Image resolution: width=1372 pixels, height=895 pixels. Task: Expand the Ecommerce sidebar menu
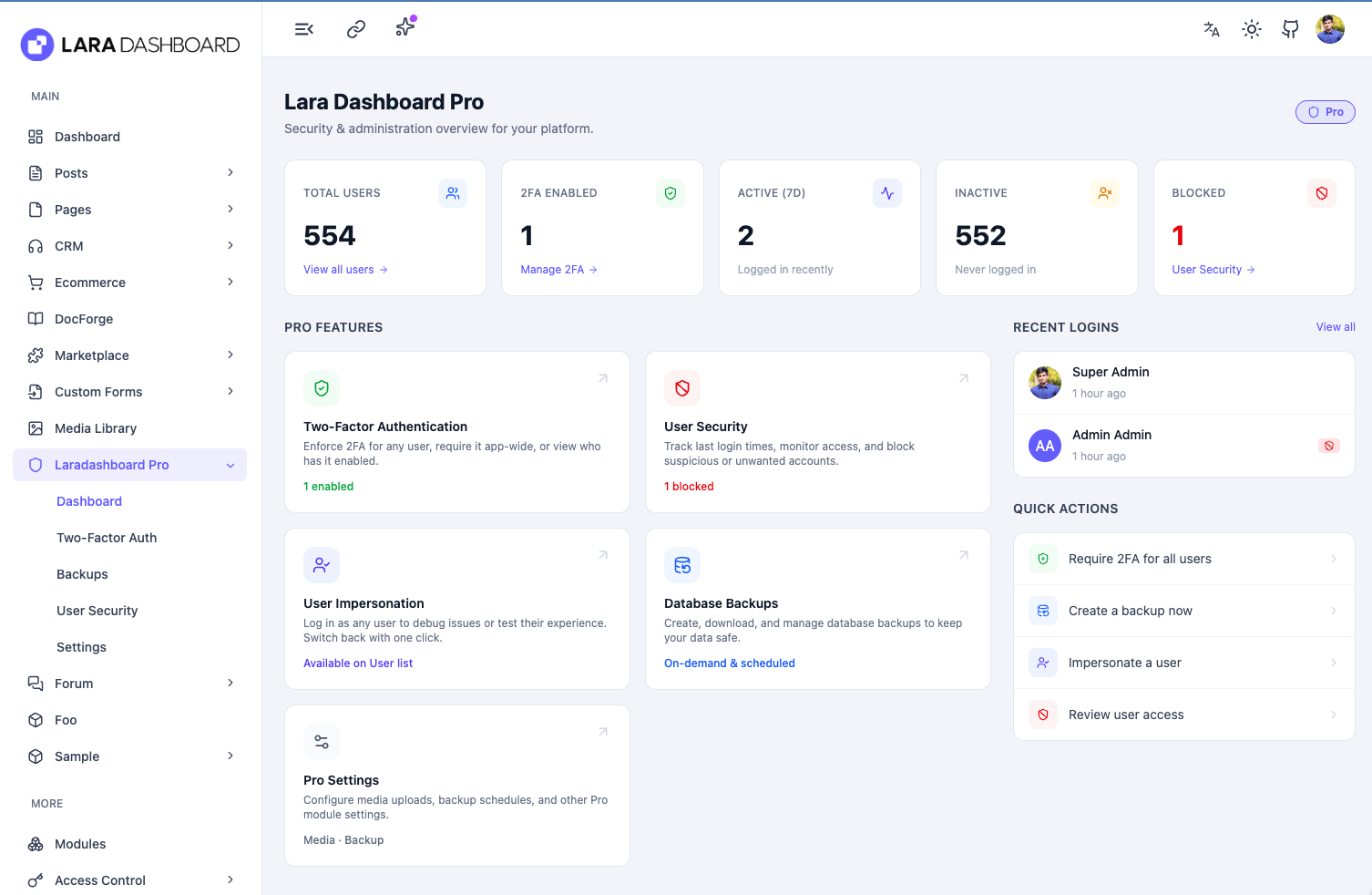[130, 283]
